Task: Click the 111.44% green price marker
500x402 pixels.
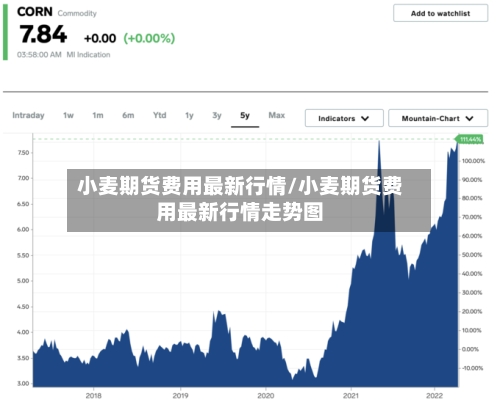Action: [x=470, y=139]
